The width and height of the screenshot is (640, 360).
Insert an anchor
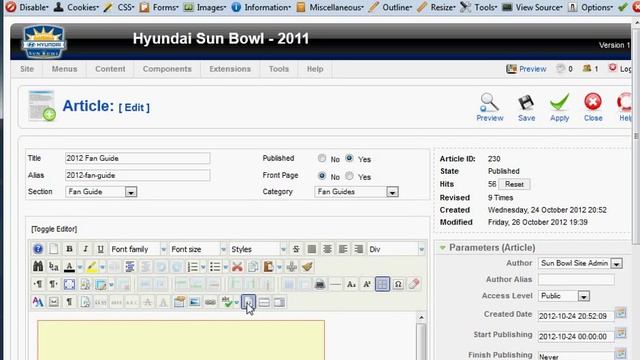point(291,267)
